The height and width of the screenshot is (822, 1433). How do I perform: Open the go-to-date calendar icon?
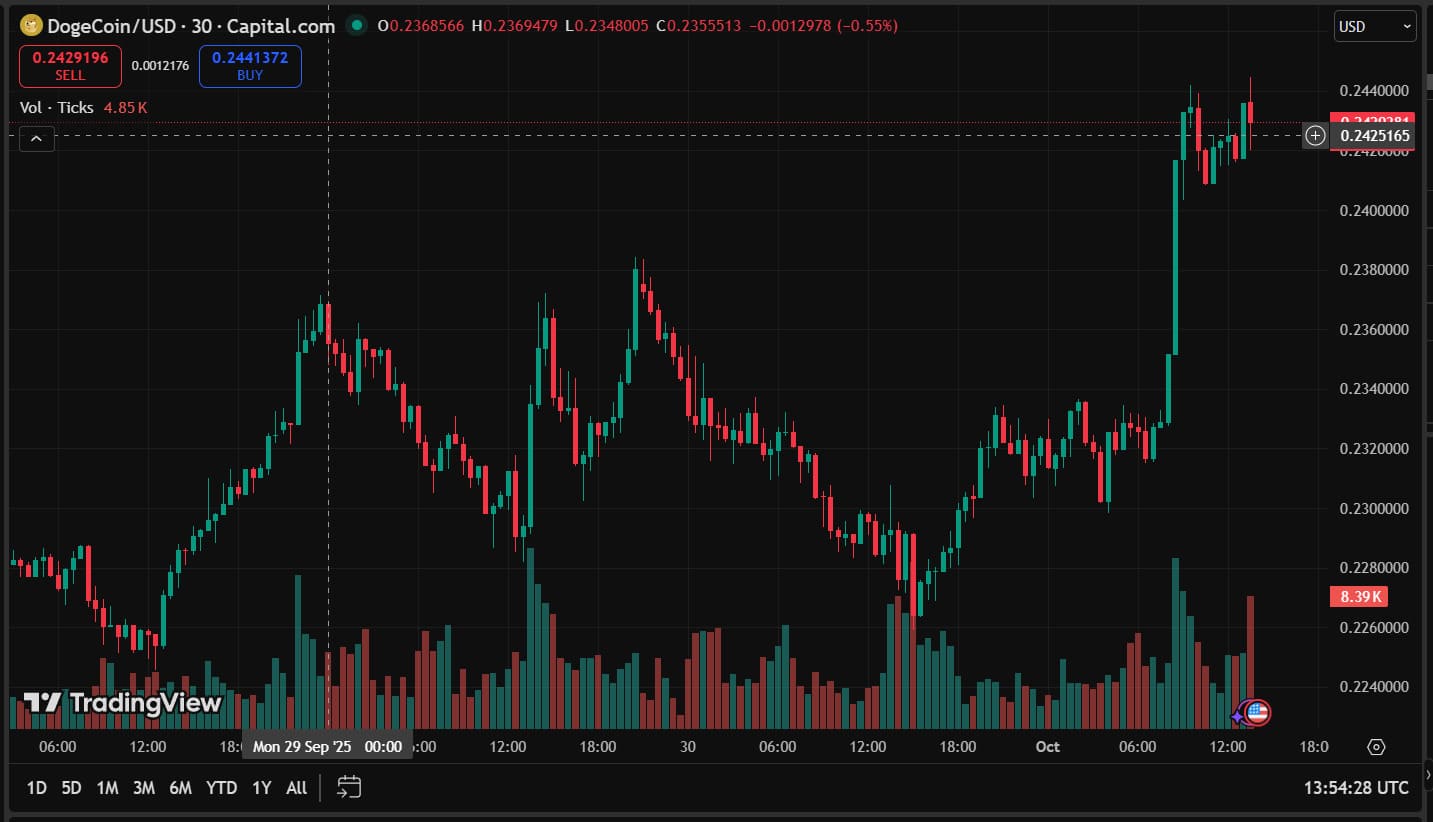pos(348,787)
